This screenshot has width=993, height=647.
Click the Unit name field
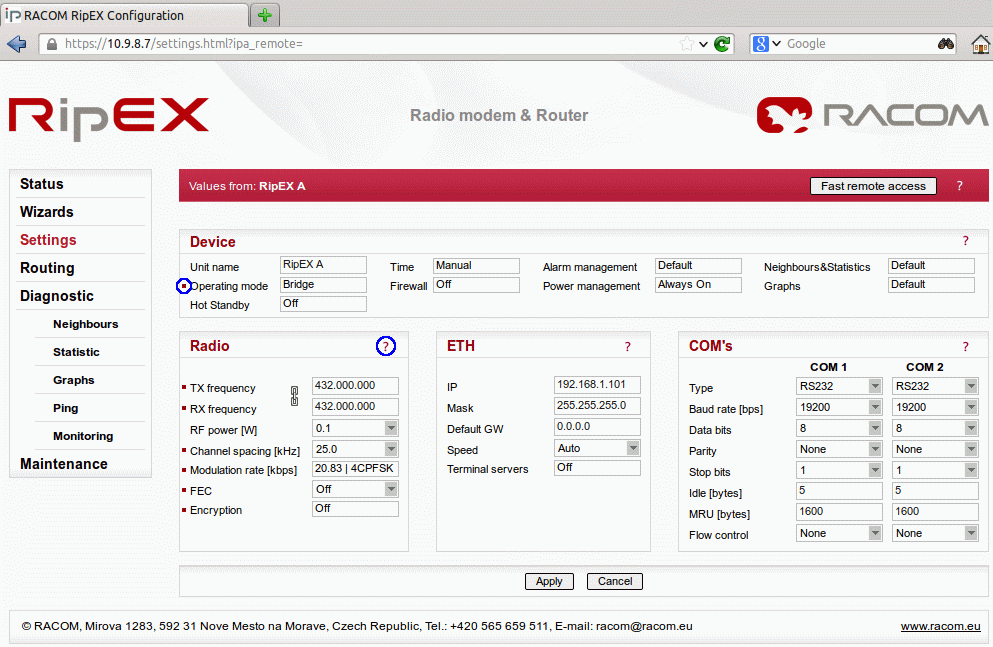323,265
